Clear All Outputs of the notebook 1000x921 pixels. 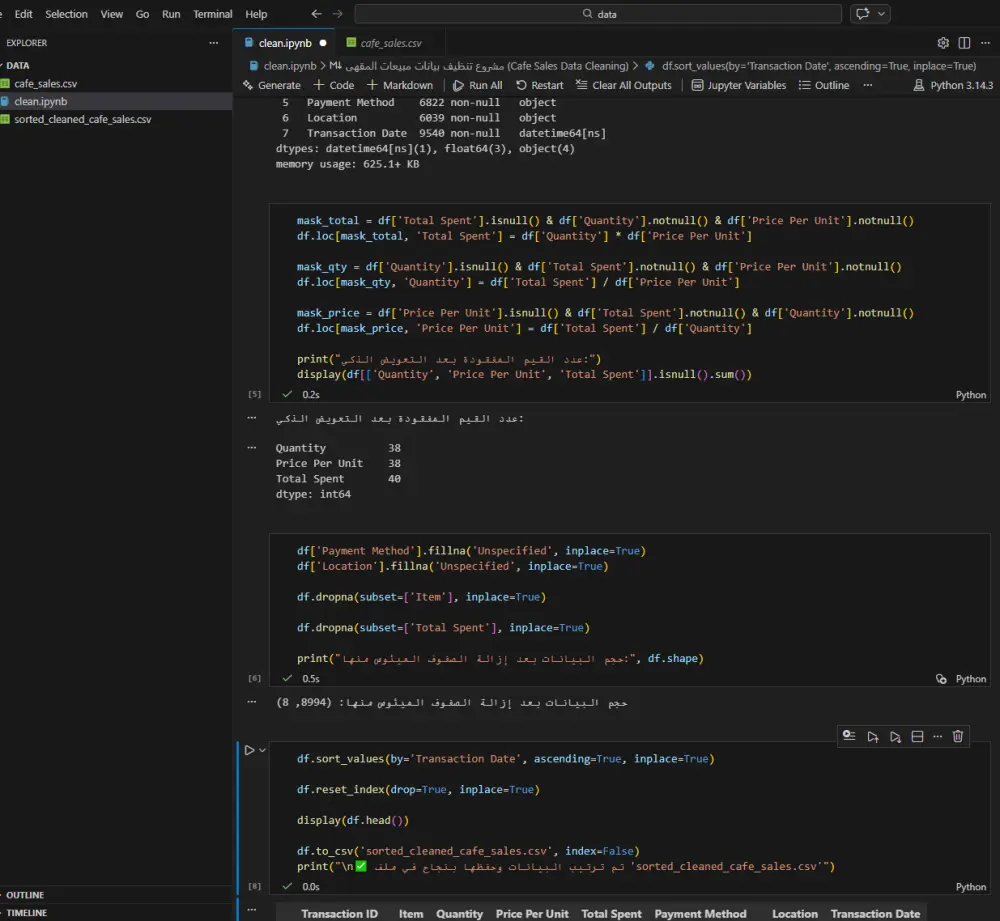pos(624,85)
